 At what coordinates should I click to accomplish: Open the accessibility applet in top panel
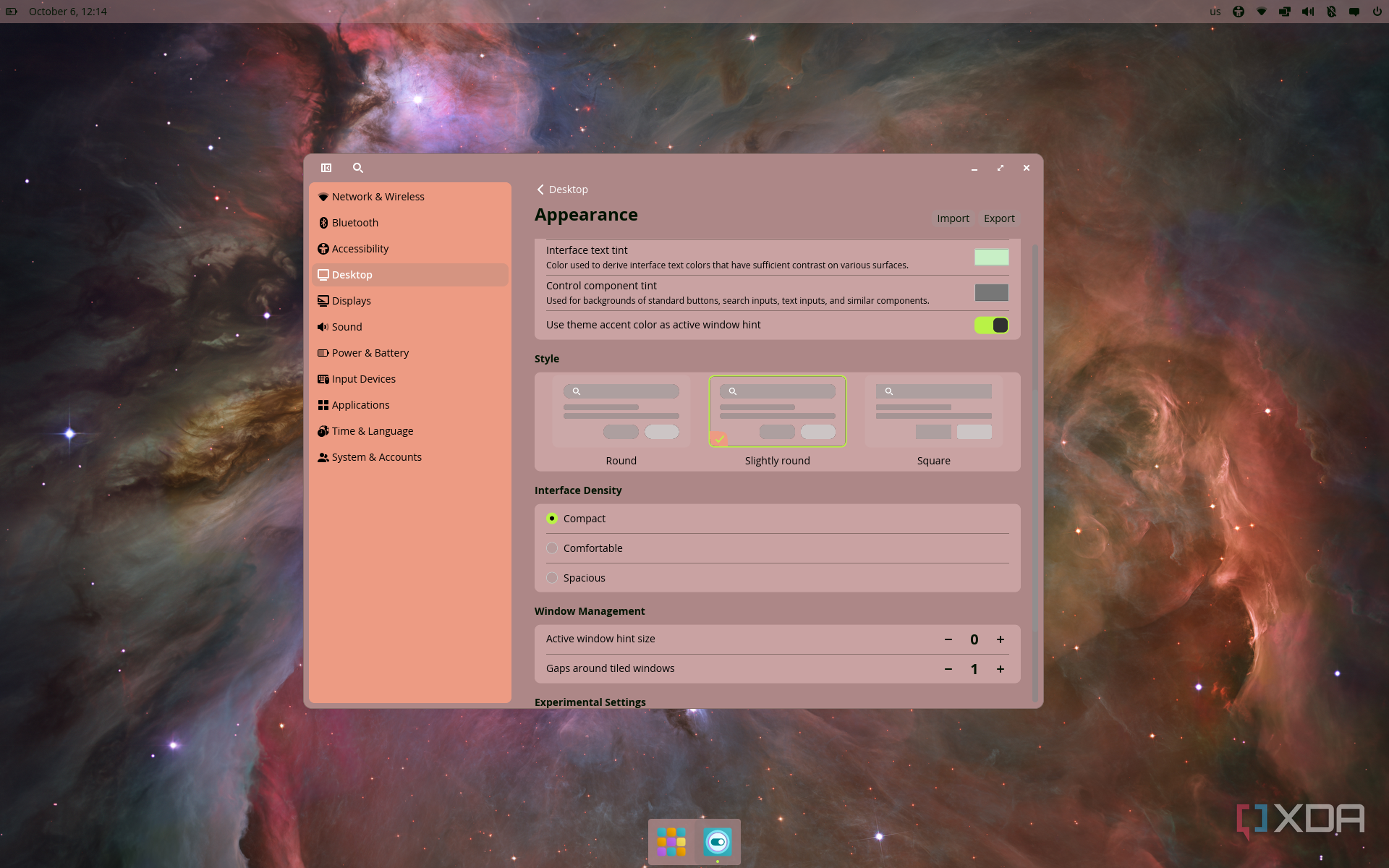1239,12
